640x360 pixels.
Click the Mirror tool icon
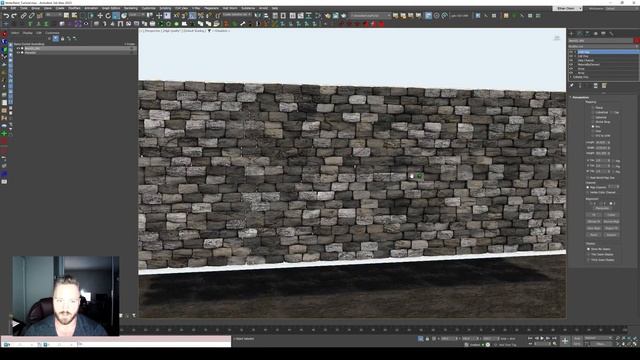point(258,16)
